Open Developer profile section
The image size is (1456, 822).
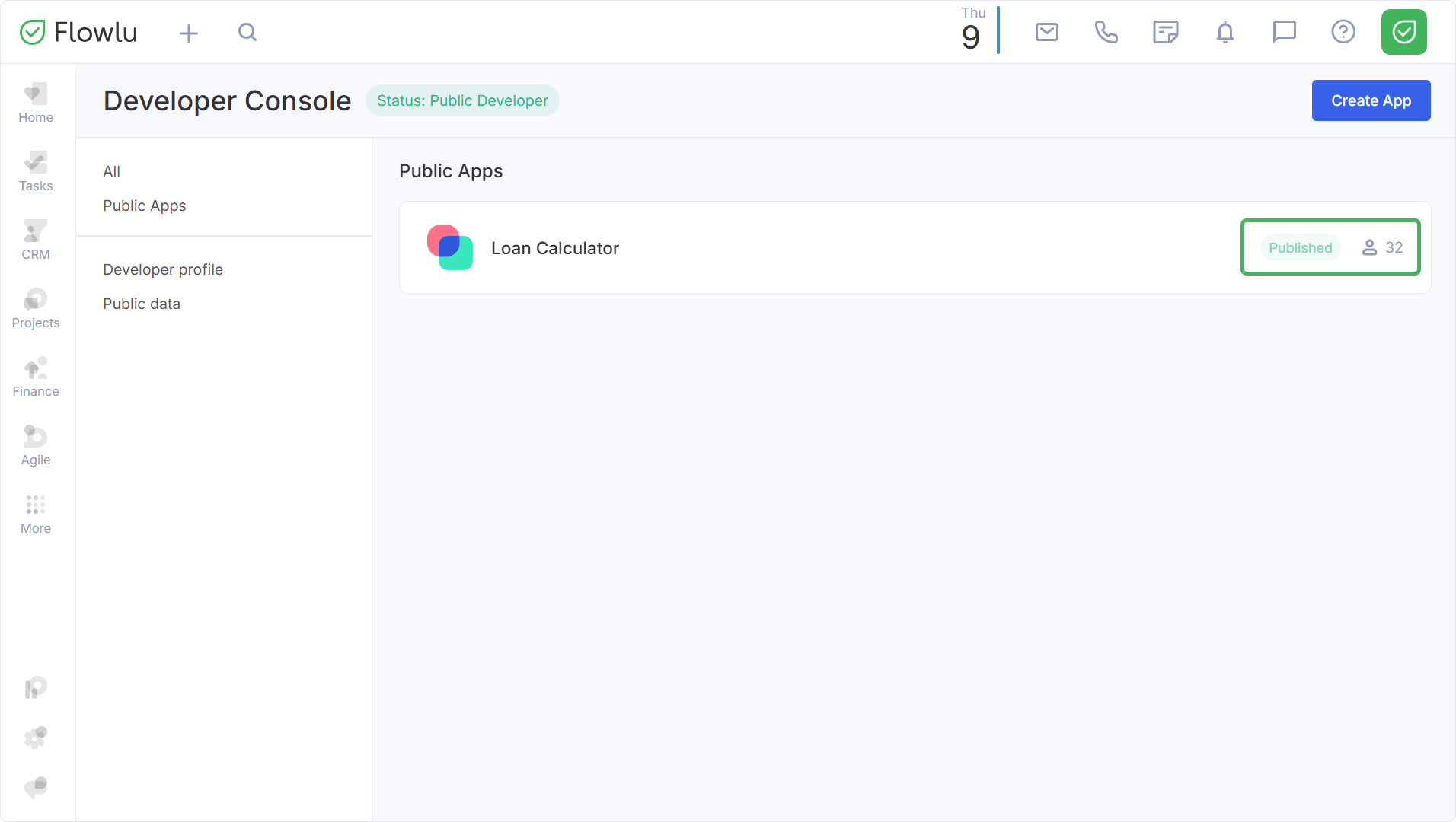pyautogui.click(x=163, y=269)
